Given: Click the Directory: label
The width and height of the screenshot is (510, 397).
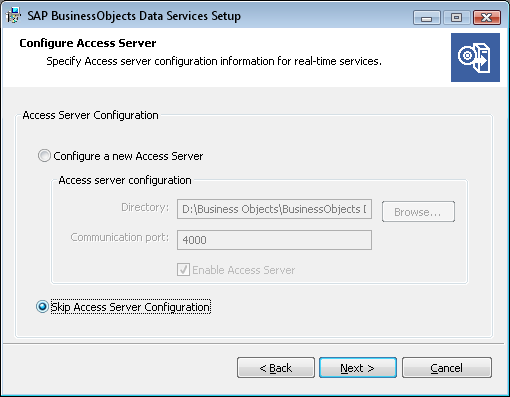Looking at the screenshot, I should [145, 207].
